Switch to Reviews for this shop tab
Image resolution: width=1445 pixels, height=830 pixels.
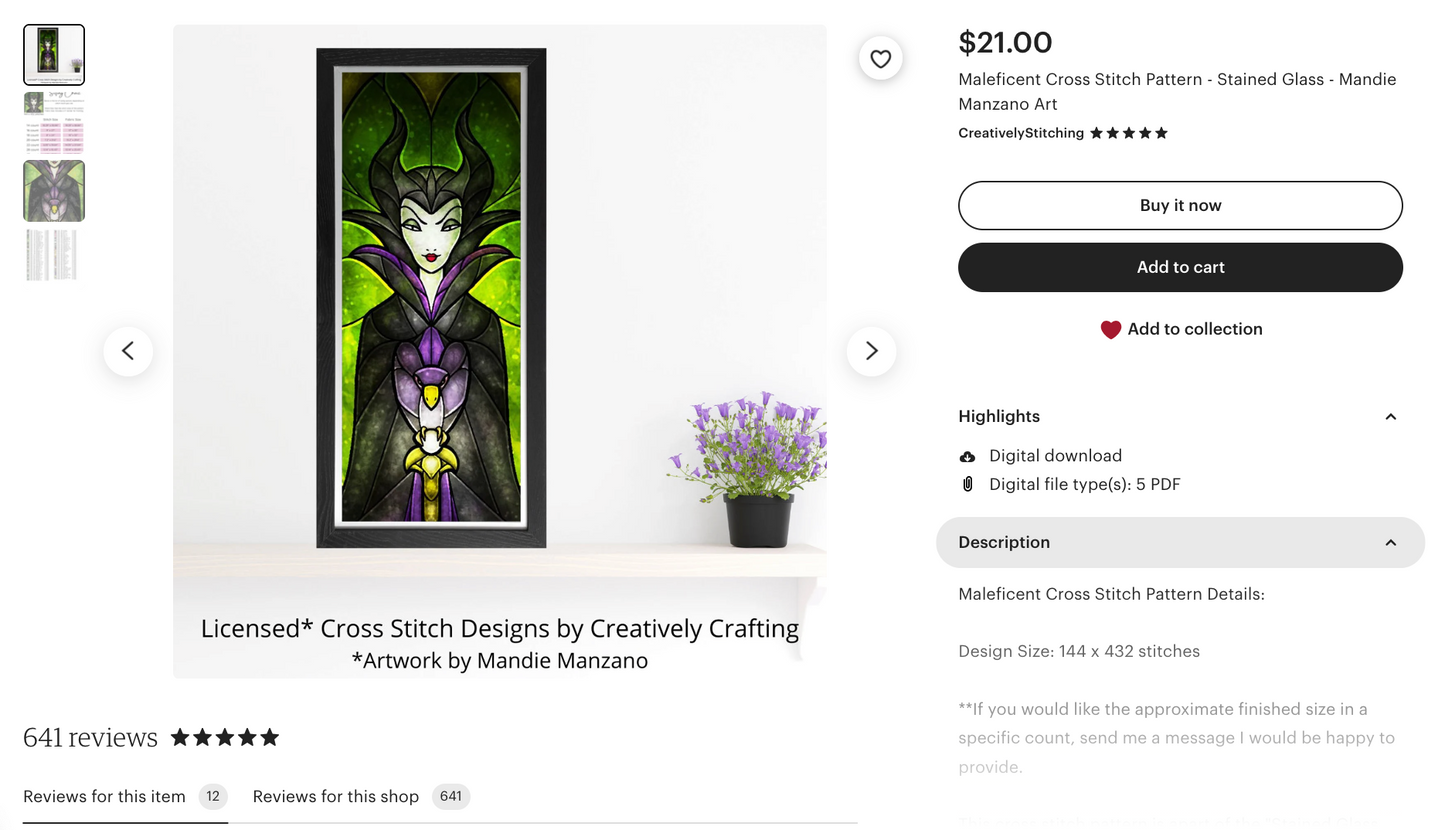point(336,797)
